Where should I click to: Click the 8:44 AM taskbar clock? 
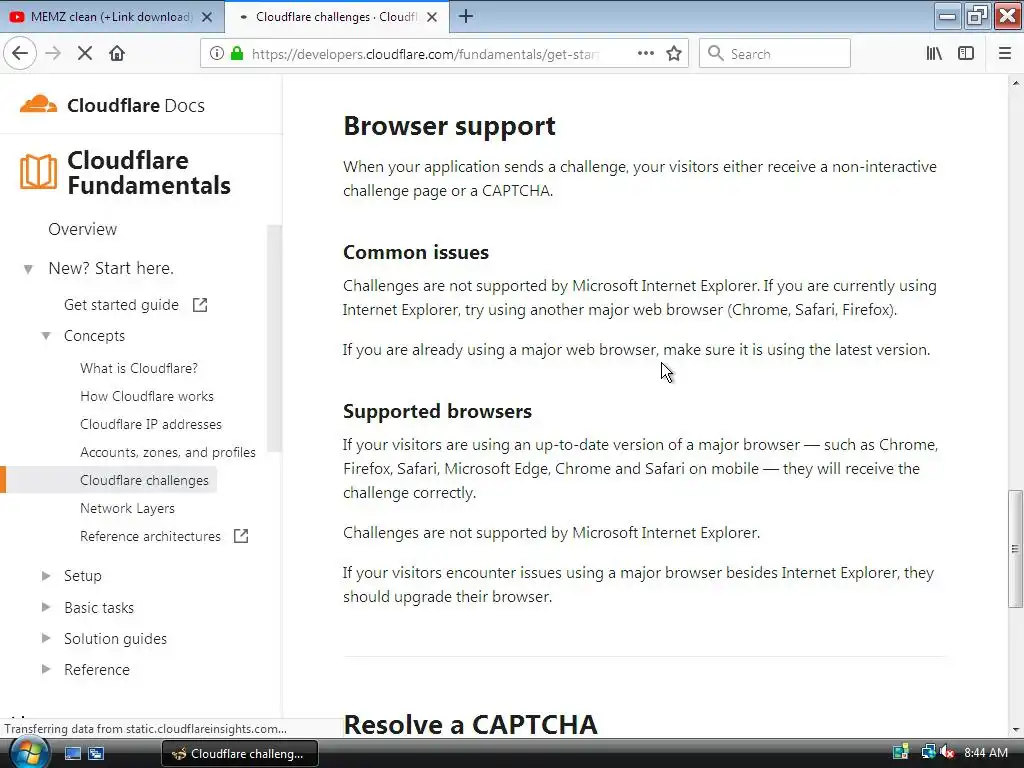[986, 753]
